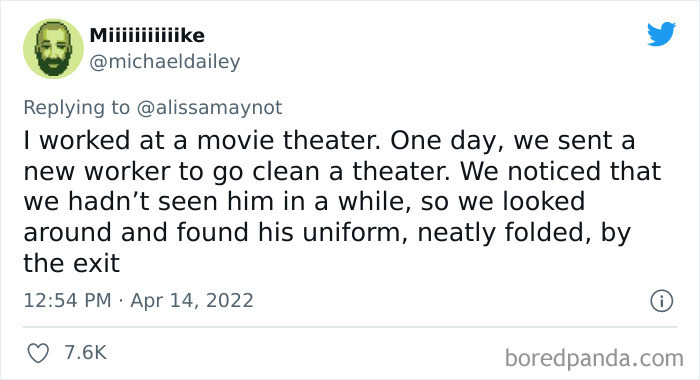Click the Twitter bird logo
Viewport: 700px width, 380px height.
click(662, 34)
